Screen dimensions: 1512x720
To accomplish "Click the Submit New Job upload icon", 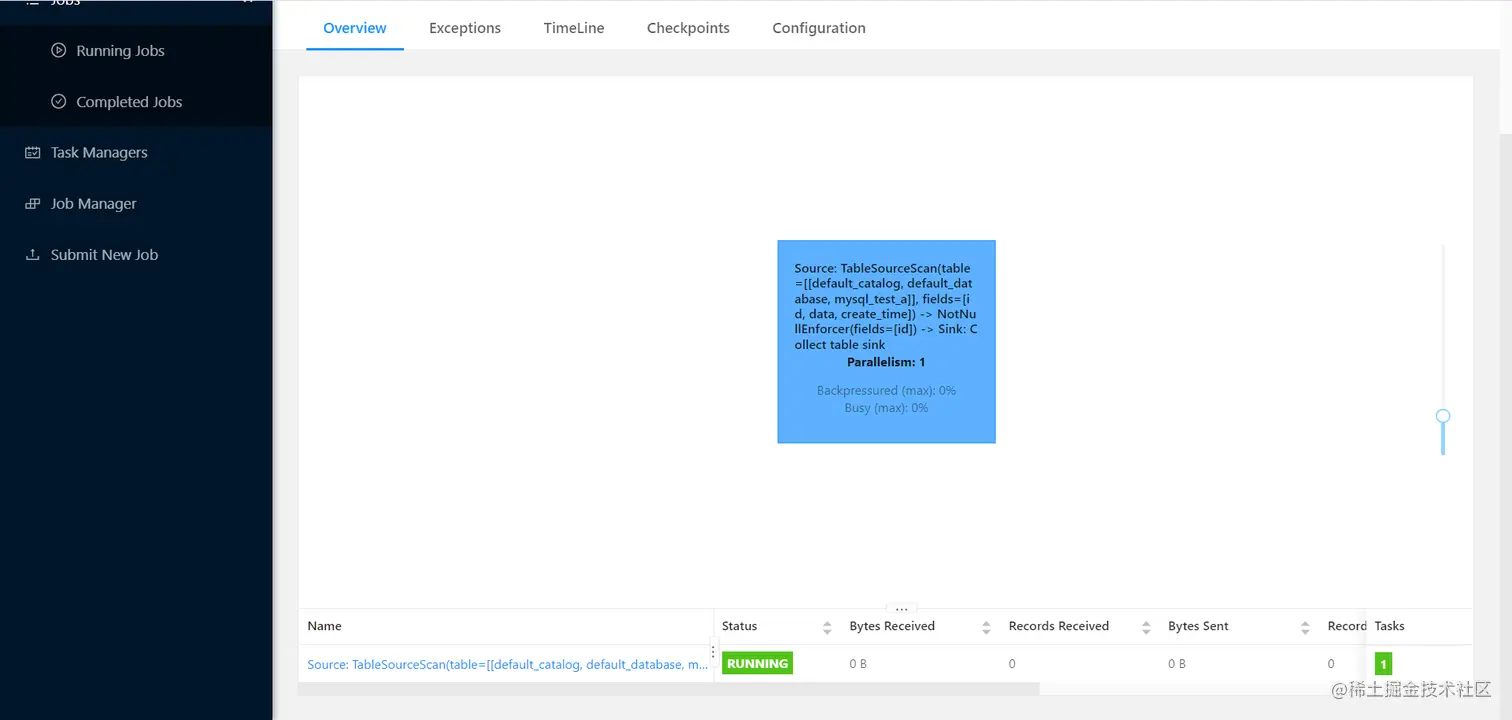I will (x=33, y=255).
